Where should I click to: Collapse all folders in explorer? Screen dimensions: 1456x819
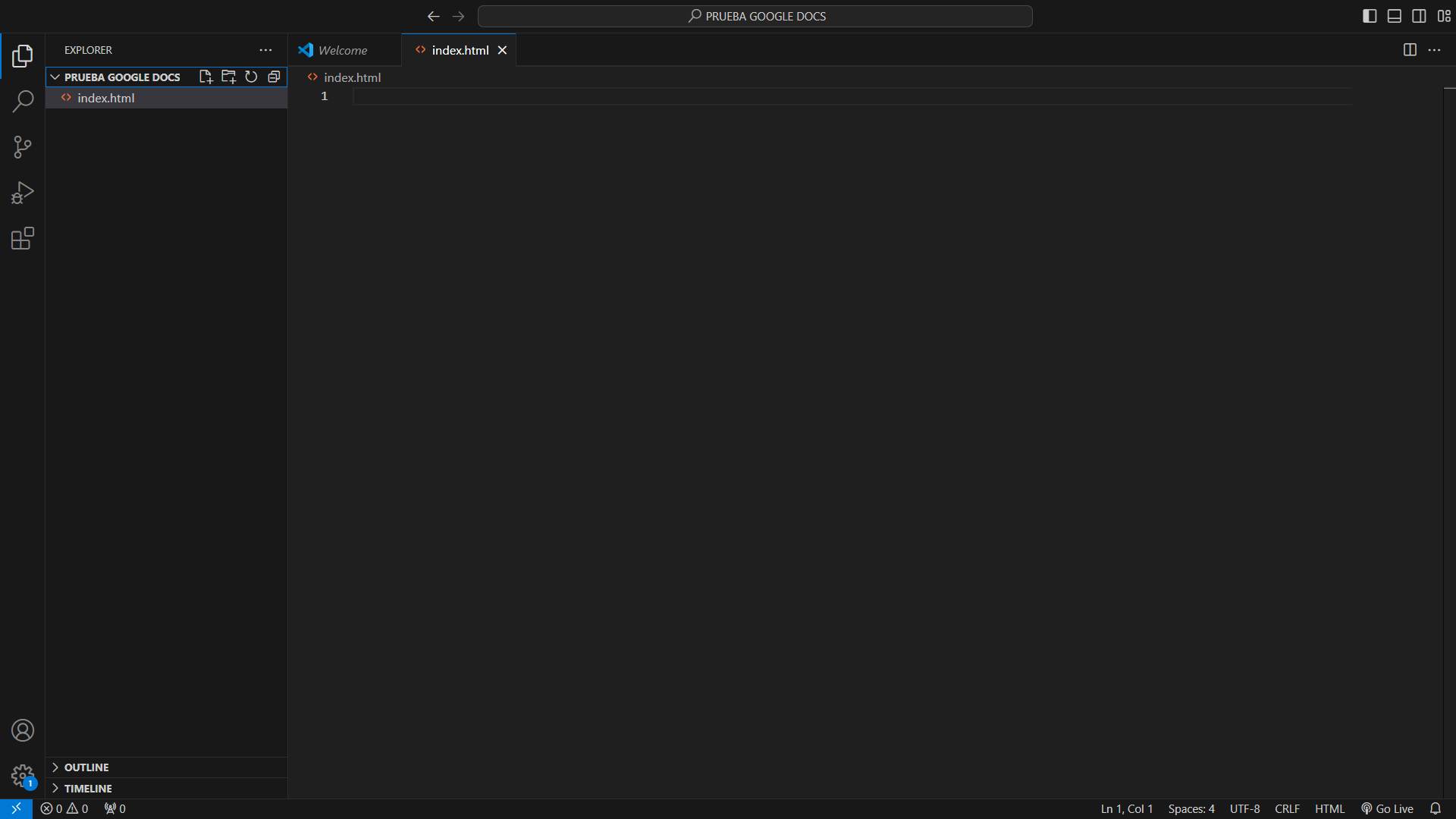point(274,77)
